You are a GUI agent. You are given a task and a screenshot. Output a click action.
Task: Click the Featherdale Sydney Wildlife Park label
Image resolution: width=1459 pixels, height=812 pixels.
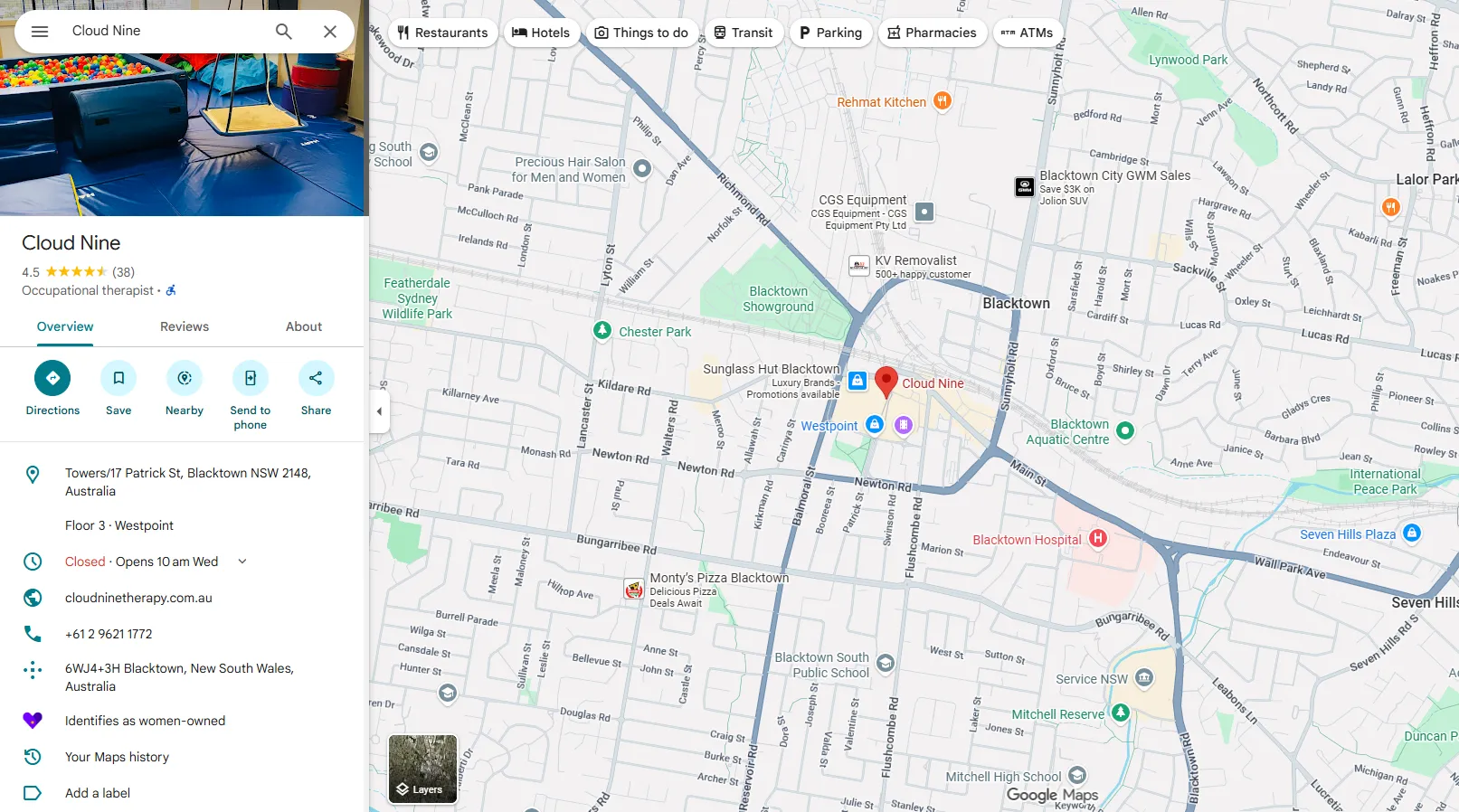tap(417, 298)
